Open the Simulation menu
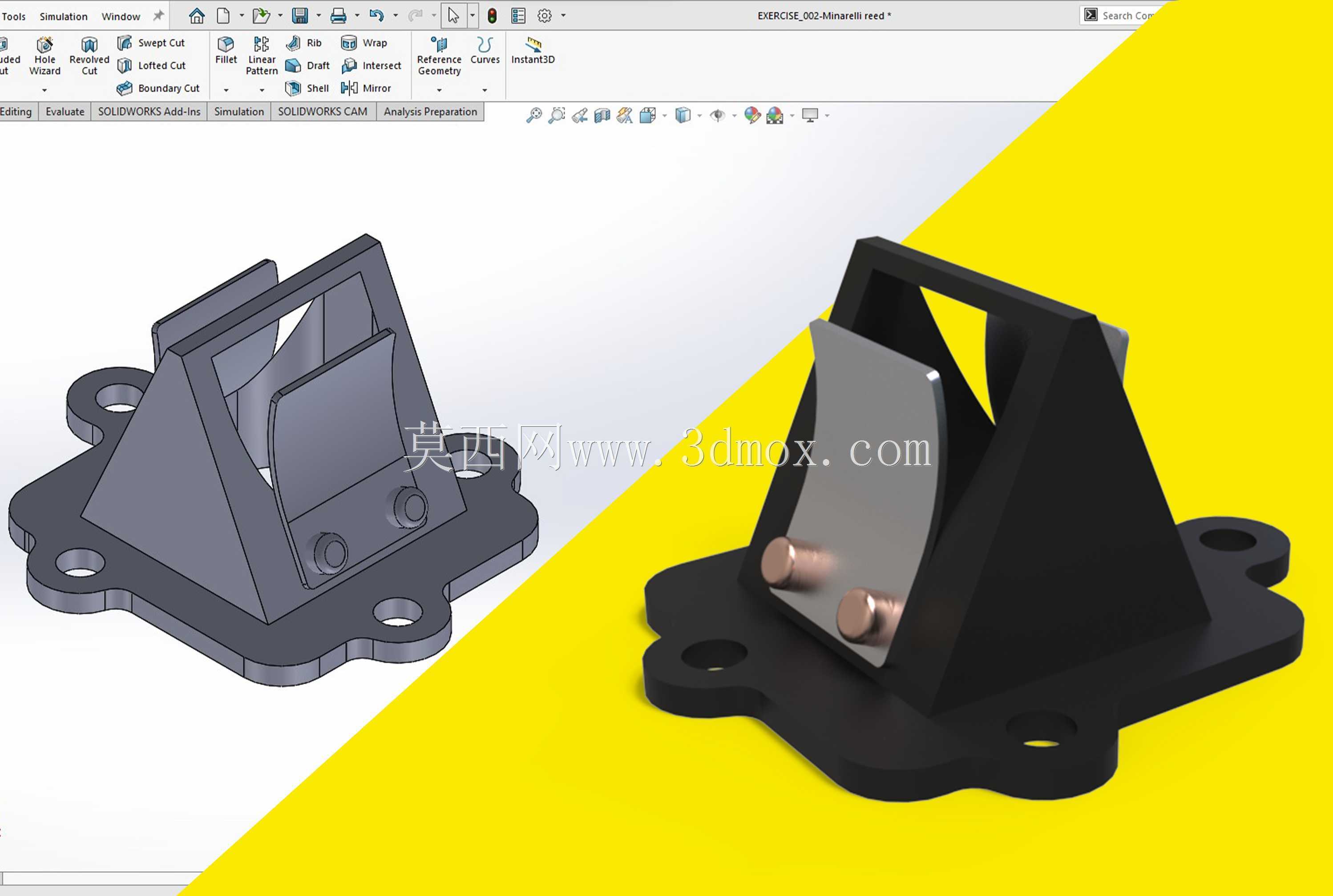1333x896 pixels. click(64, 16)
